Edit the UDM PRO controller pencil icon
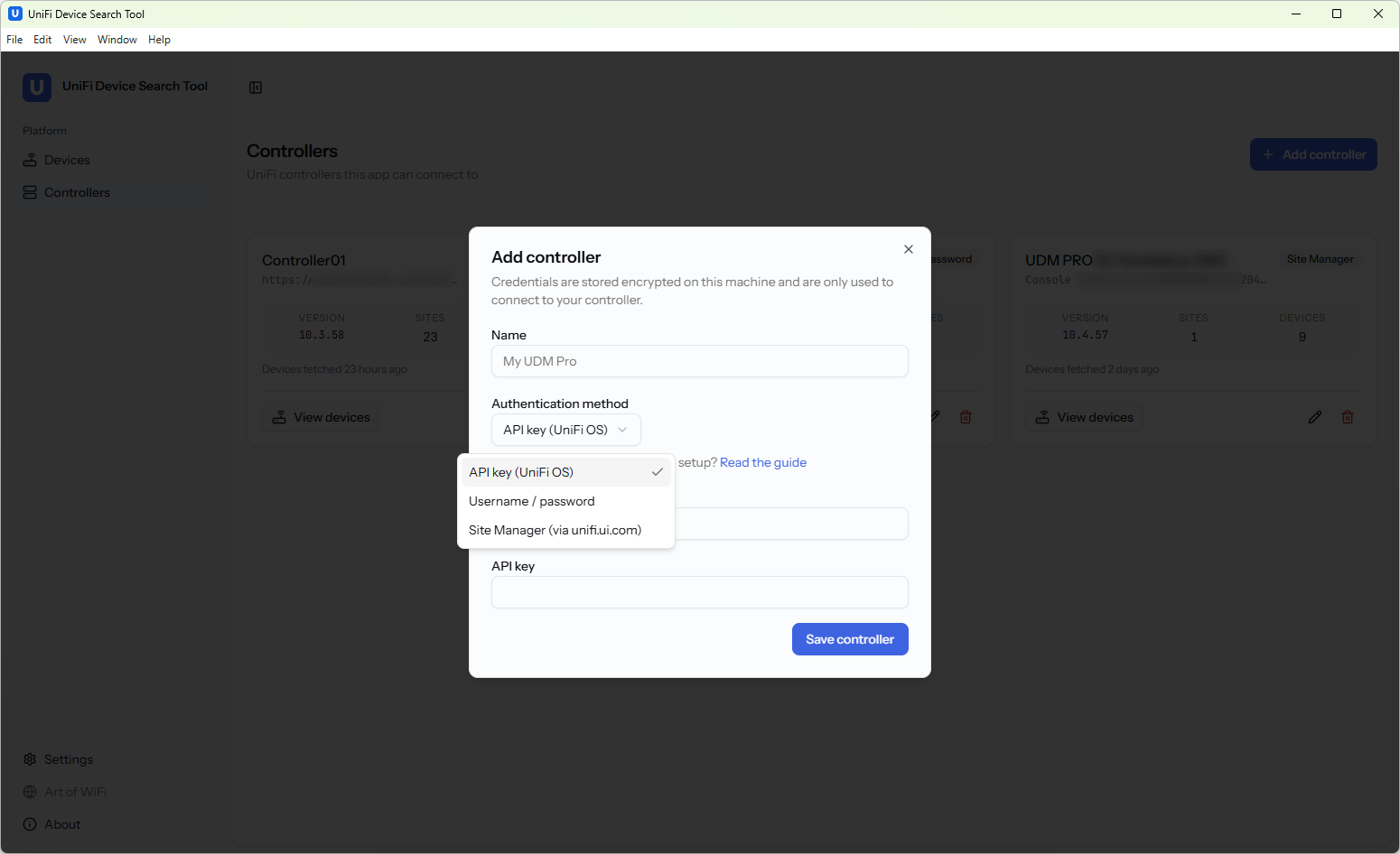1400x854 pixels. tap(1315, 417)
